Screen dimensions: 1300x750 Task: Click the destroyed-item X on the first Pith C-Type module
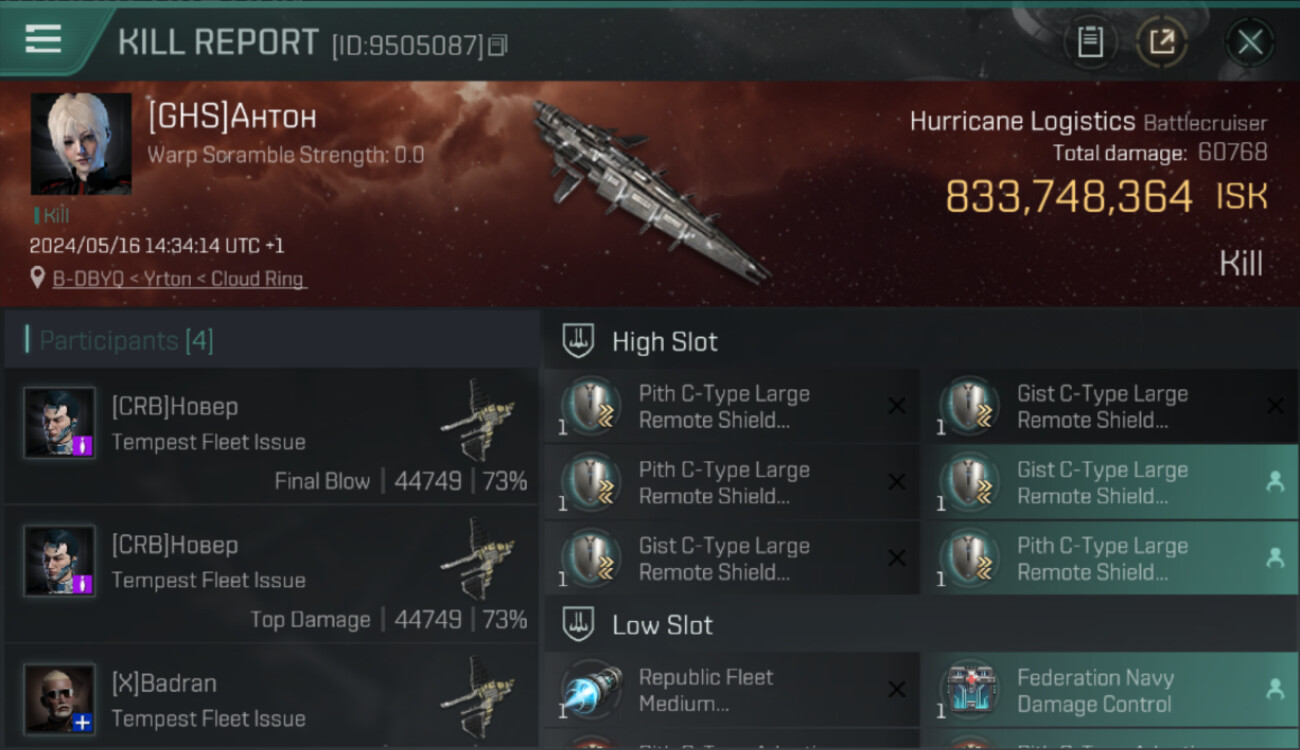click(x=897, y=406)
